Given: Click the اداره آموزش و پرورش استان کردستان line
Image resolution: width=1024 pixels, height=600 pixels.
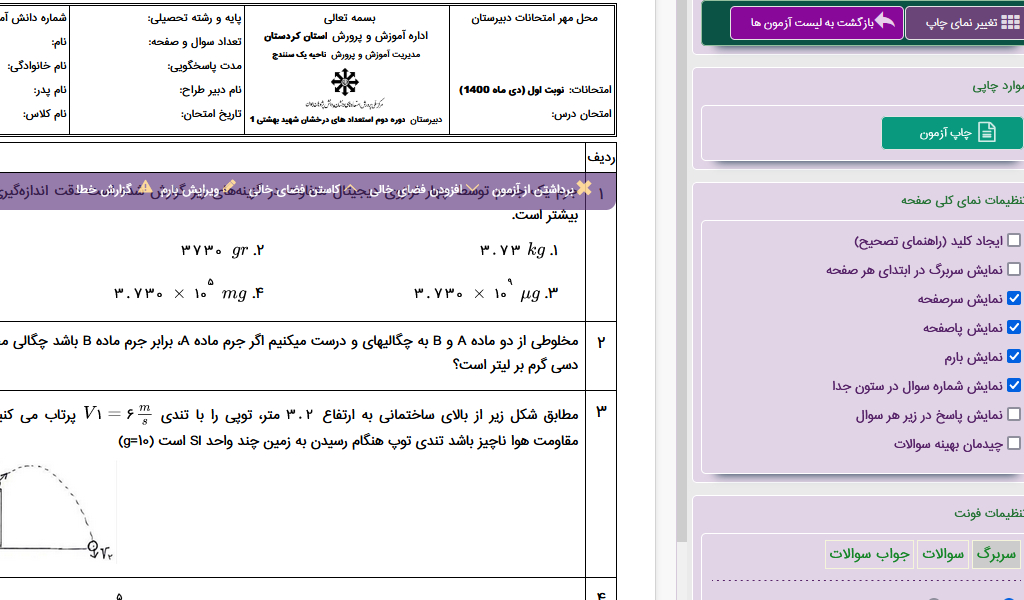Looking at the screenshot, I should pyautogui.click(x=346, y=36).
